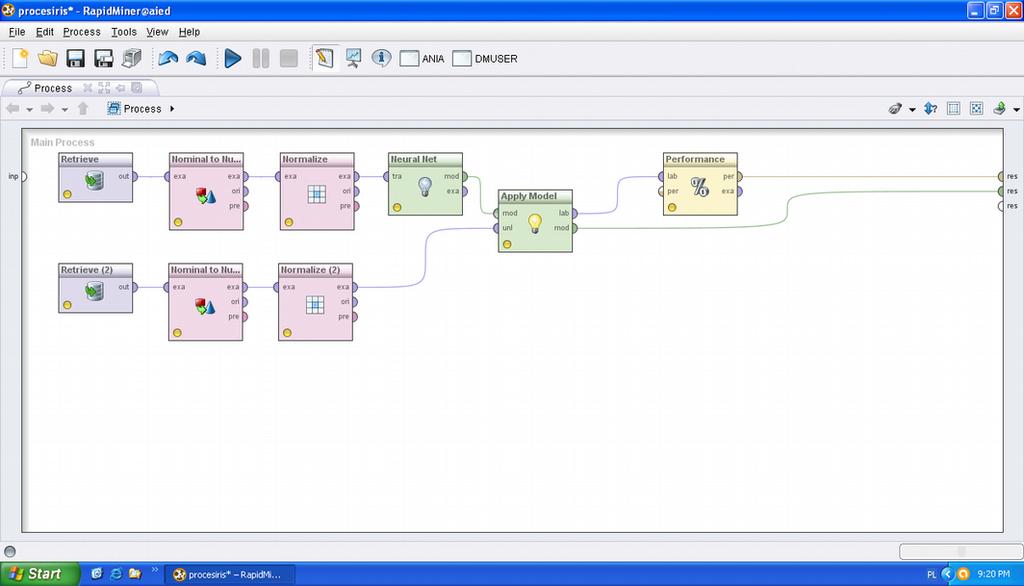The height and width of the screenshot is (586, 1024).
Task: Navigate back with the left arrow in breadcrumb bar
Action: coord(12,108)
